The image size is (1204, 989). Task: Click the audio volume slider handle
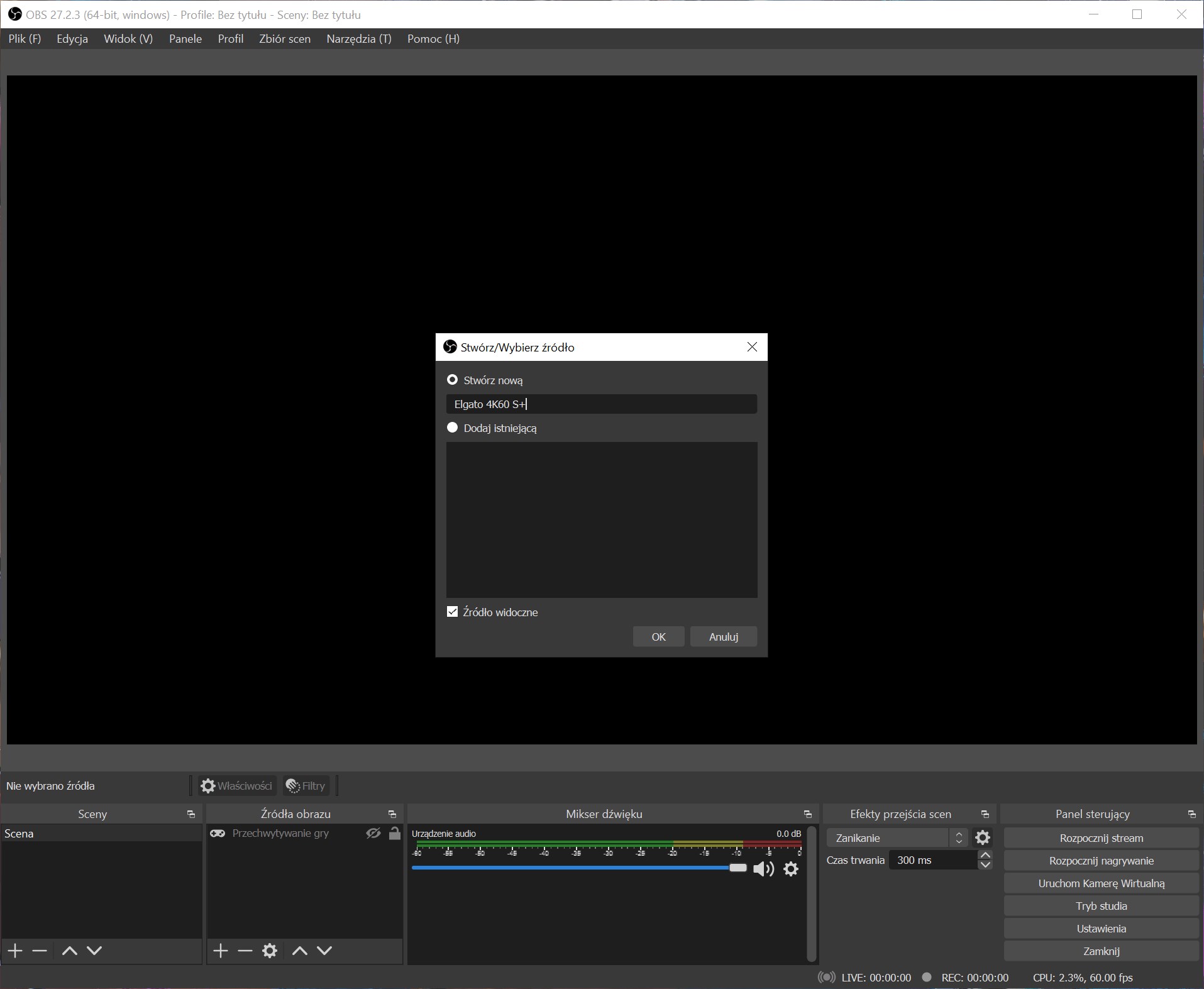[737, 868]
